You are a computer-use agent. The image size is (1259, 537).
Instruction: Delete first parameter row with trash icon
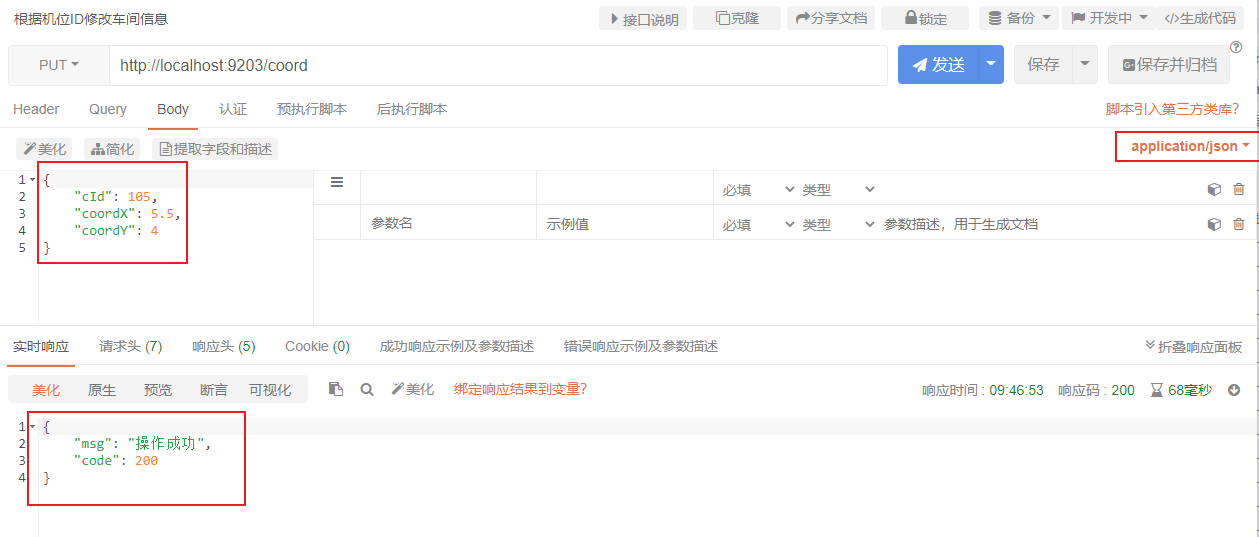coord(1239,189)
